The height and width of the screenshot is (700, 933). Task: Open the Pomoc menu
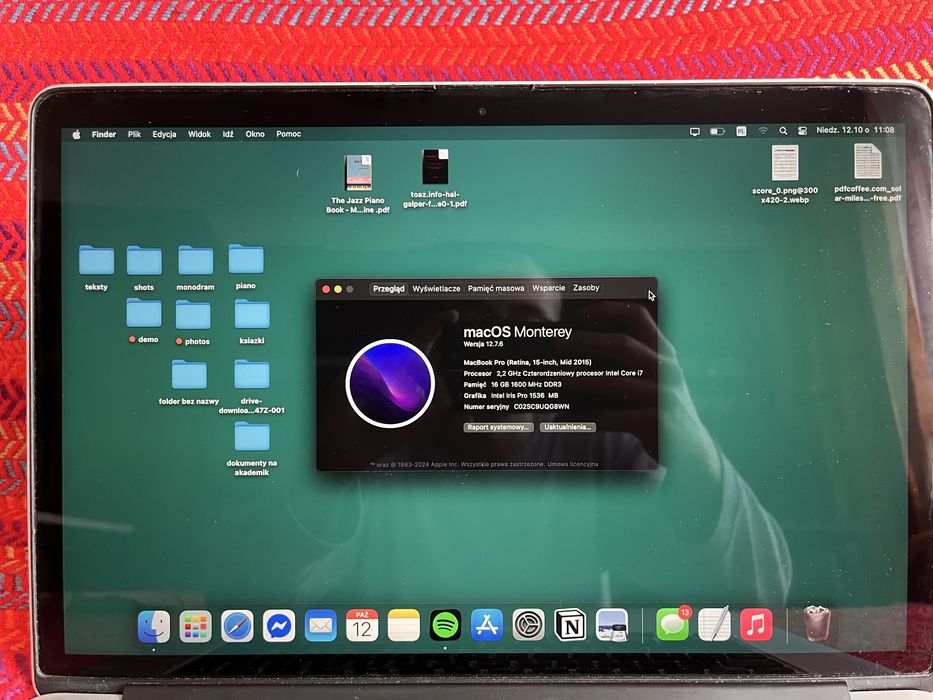click(289, 135)
